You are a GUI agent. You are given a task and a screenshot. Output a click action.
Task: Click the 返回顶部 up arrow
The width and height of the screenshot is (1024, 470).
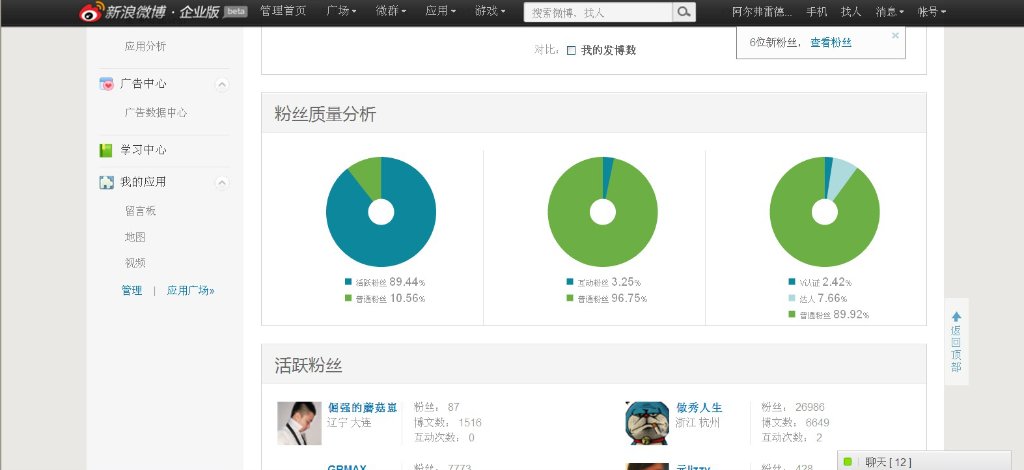point(956,317)
